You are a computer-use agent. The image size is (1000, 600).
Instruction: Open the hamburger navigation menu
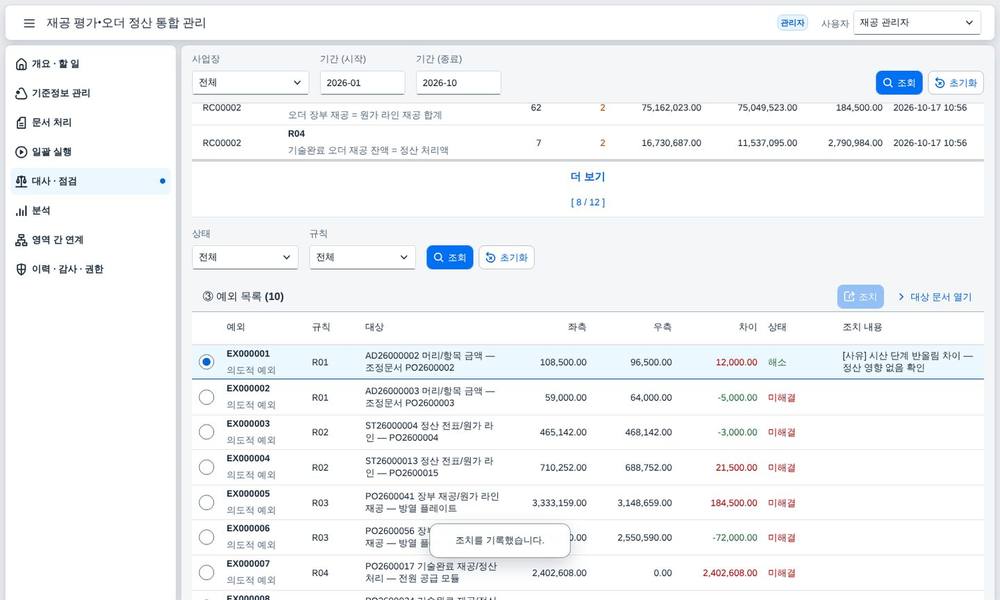tap(29, 23)
